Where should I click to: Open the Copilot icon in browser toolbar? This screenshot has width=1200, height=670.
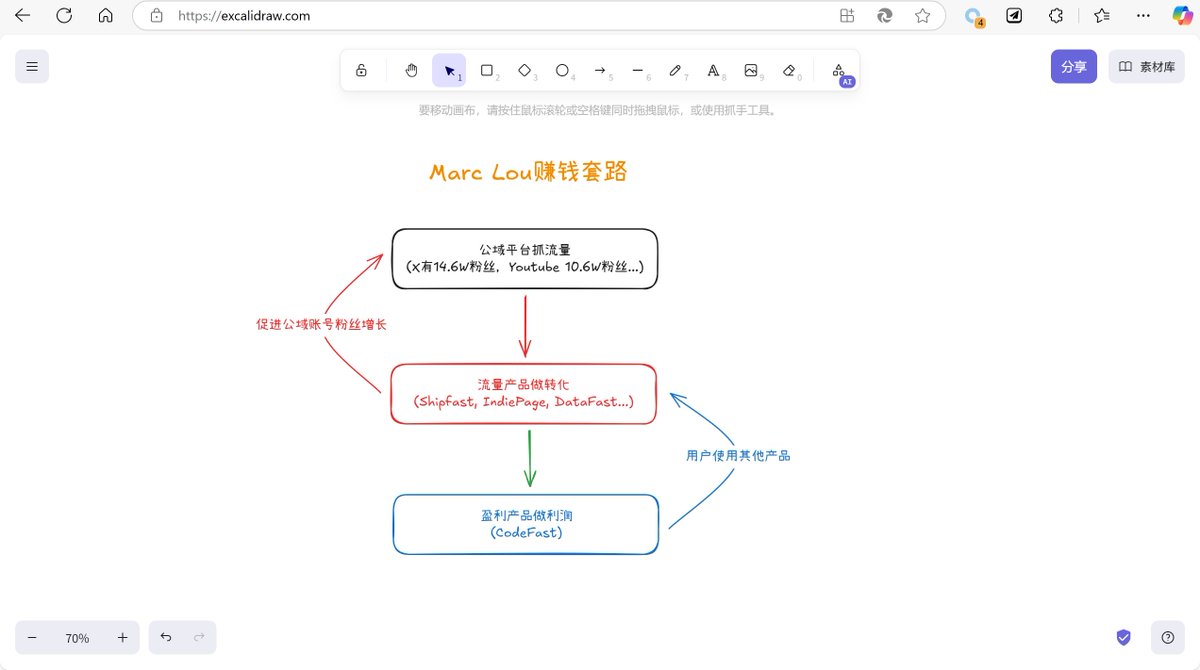click(x=1183, y=16)
